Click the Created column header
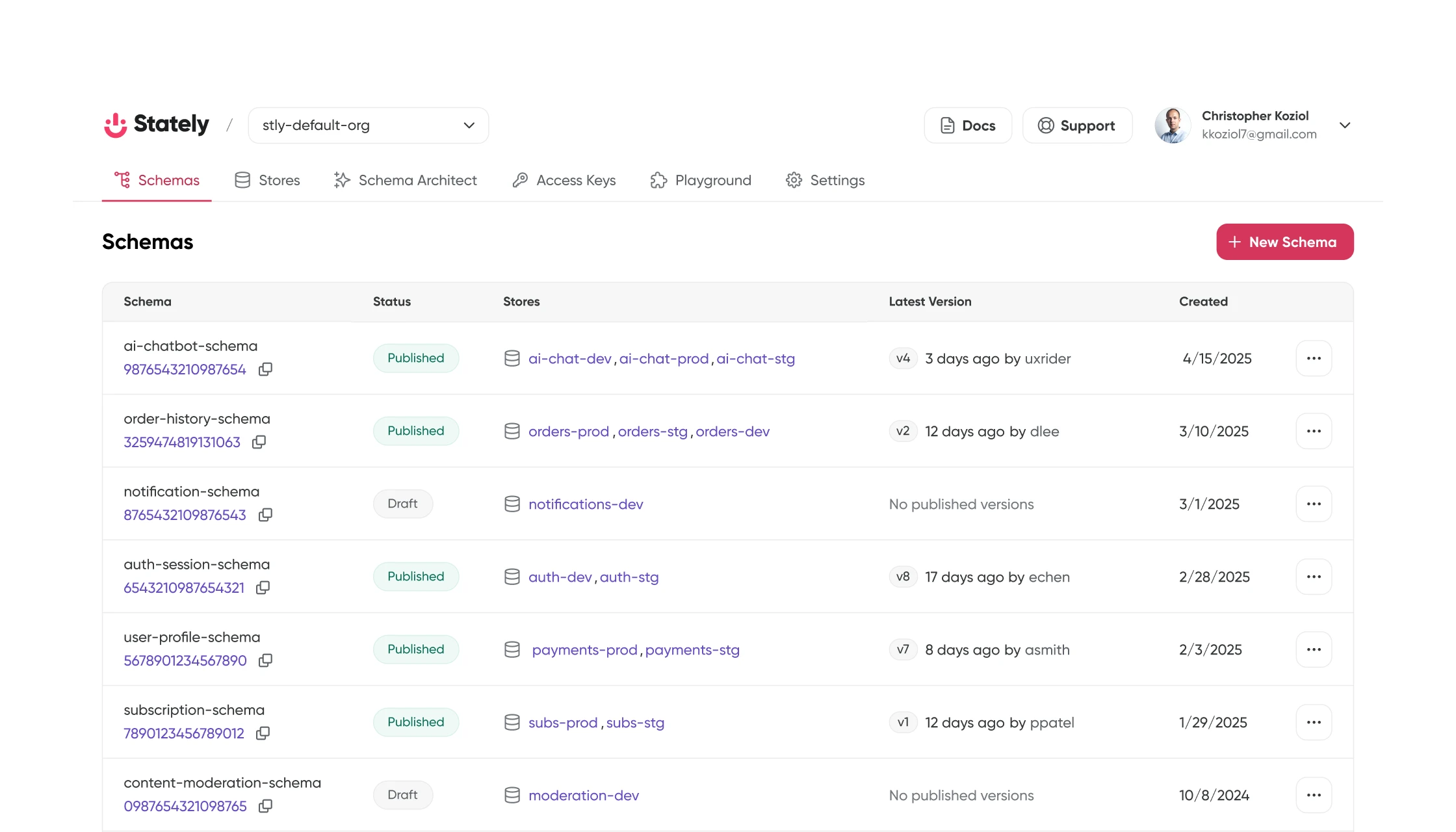The width and height of the screenshot is (1456, 832). click(1203, 302)
